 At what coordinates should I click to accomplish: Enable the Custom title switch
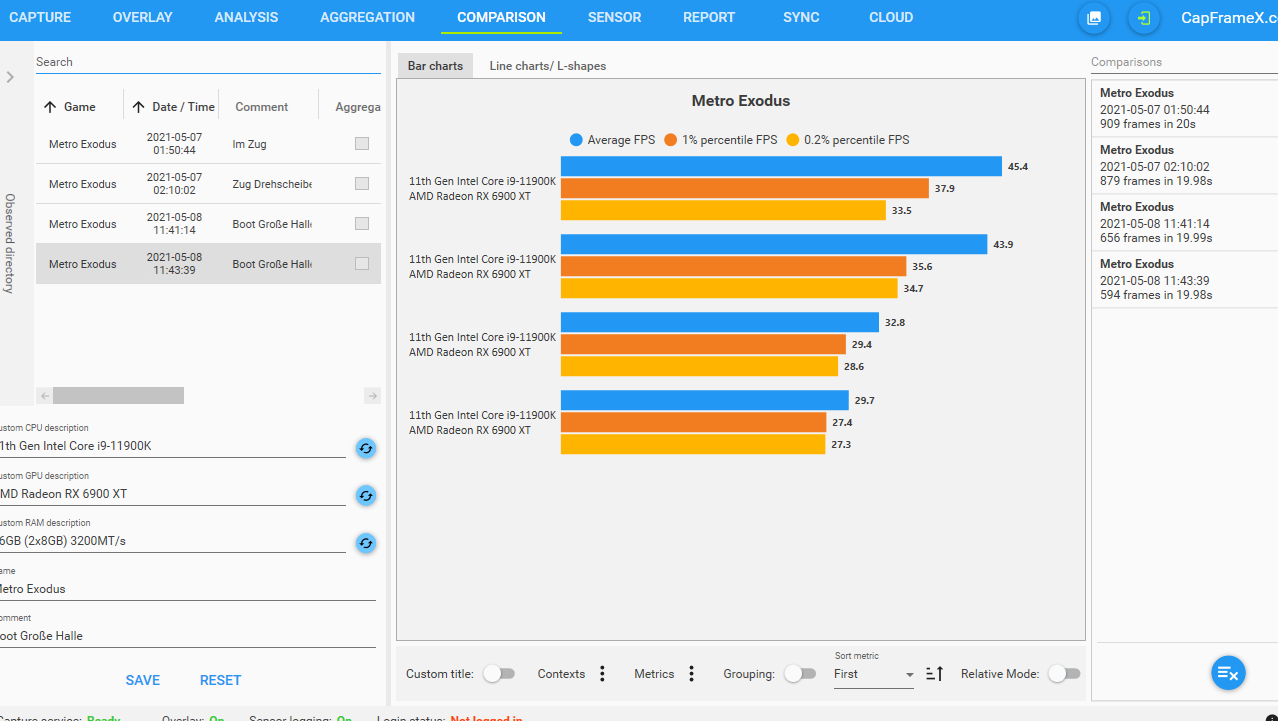499,674
